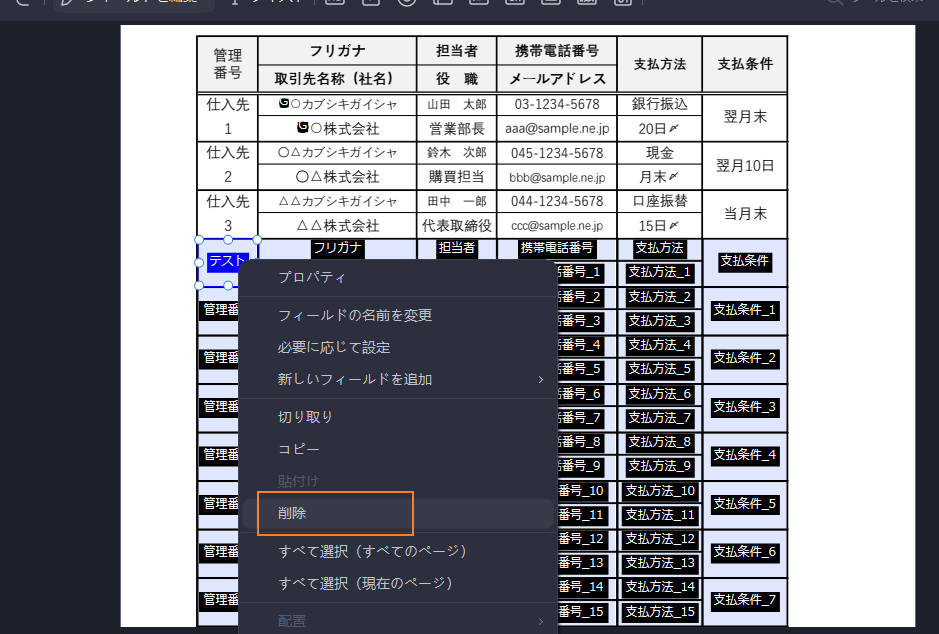Screen dimensions: 939x634
Task: Select the radio button field tool icon
Action: coord(407,4)
